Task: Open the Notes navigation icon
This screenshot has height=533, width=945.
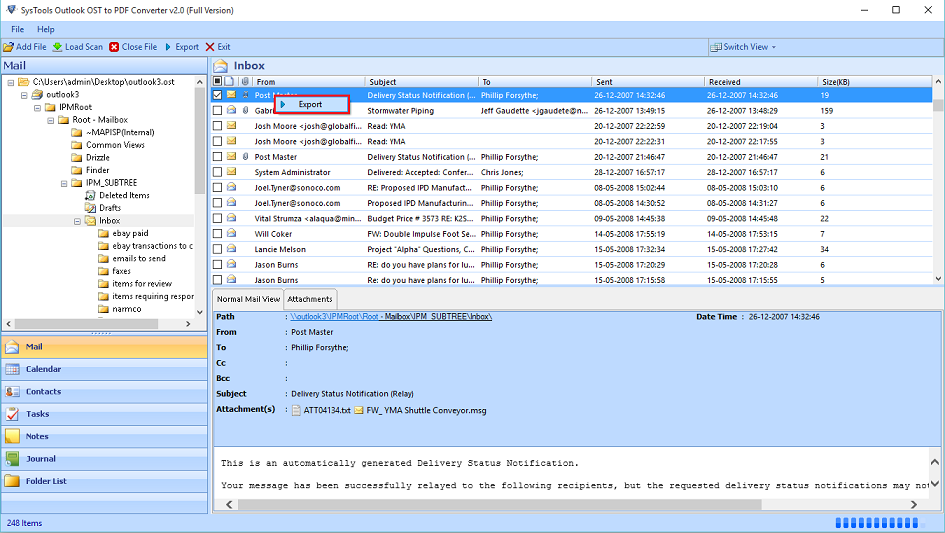Action: (12, 437)
